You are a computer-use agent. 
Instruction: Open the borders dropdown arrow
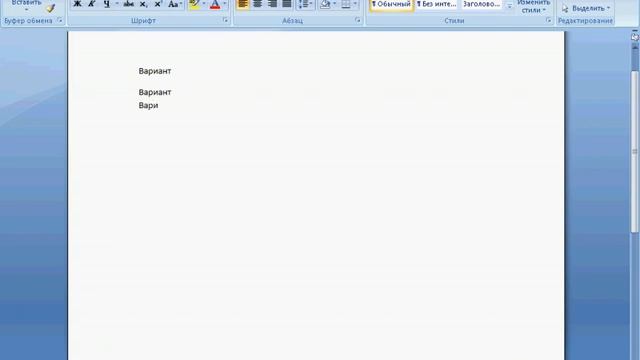point(355,4)
